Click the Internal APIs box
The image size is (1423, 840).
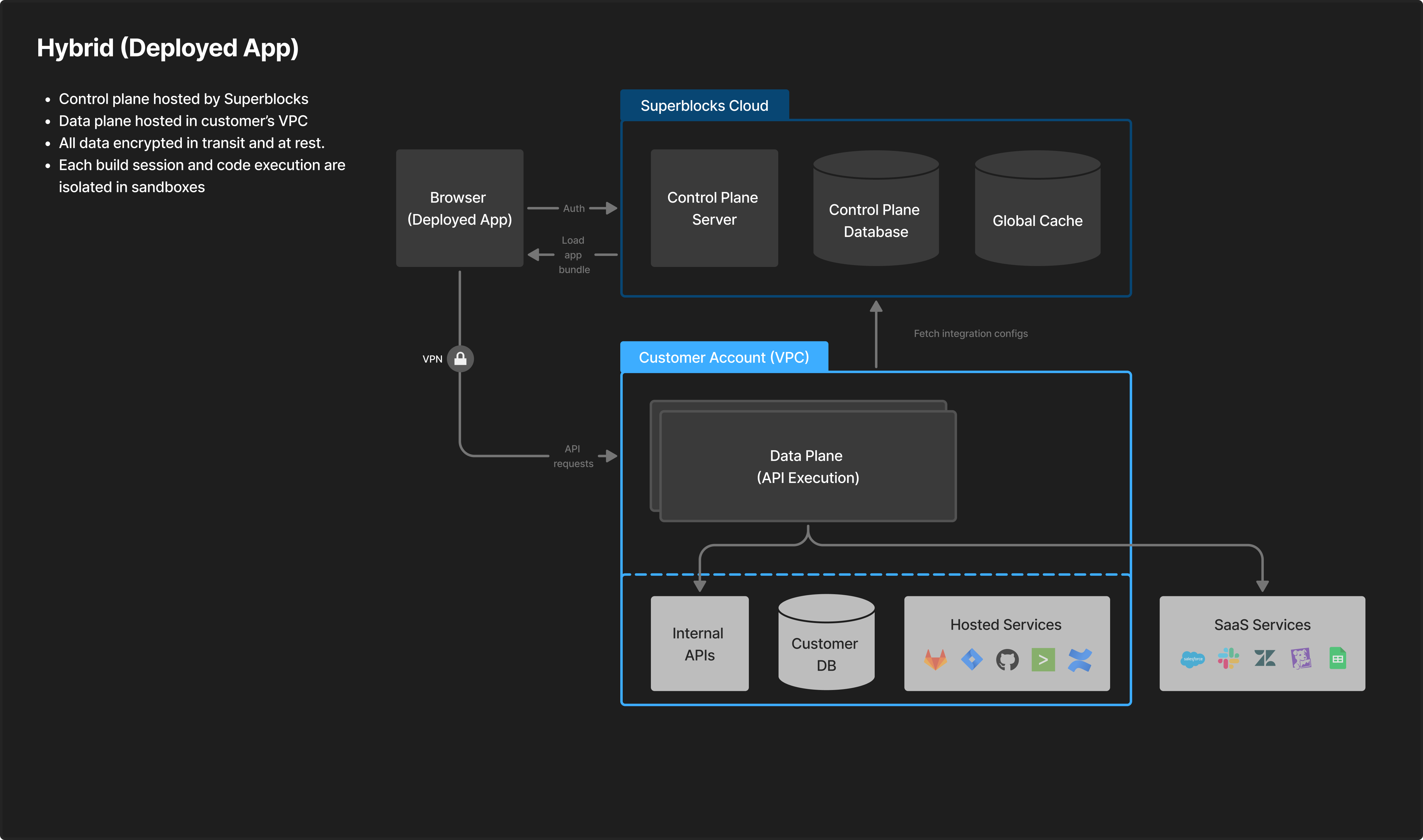(699, 643)
